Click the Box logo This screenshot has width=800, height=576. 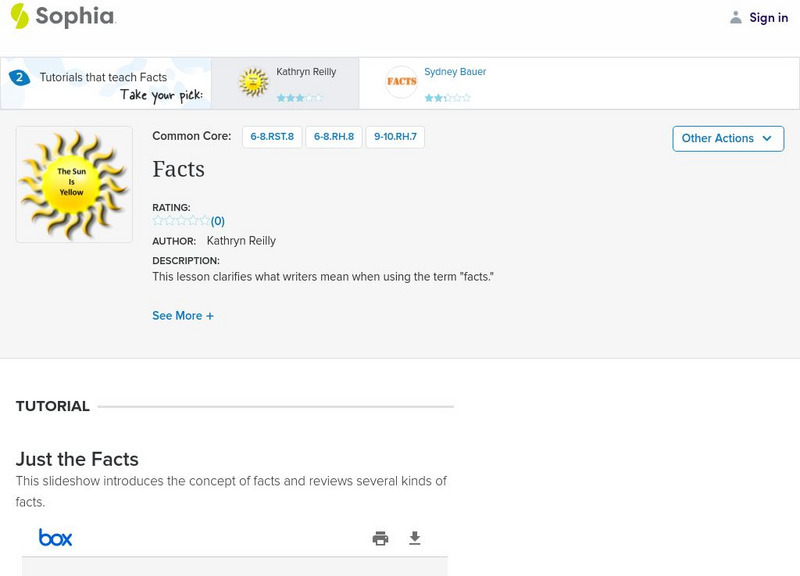pos(55,538)
